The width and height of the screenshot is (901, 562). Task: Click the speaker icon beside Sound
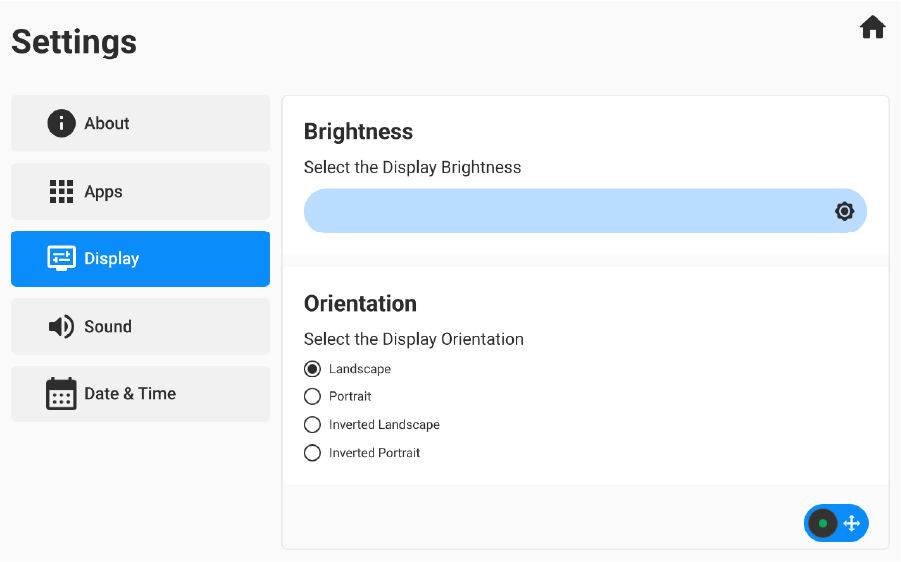tap(61, 326)
